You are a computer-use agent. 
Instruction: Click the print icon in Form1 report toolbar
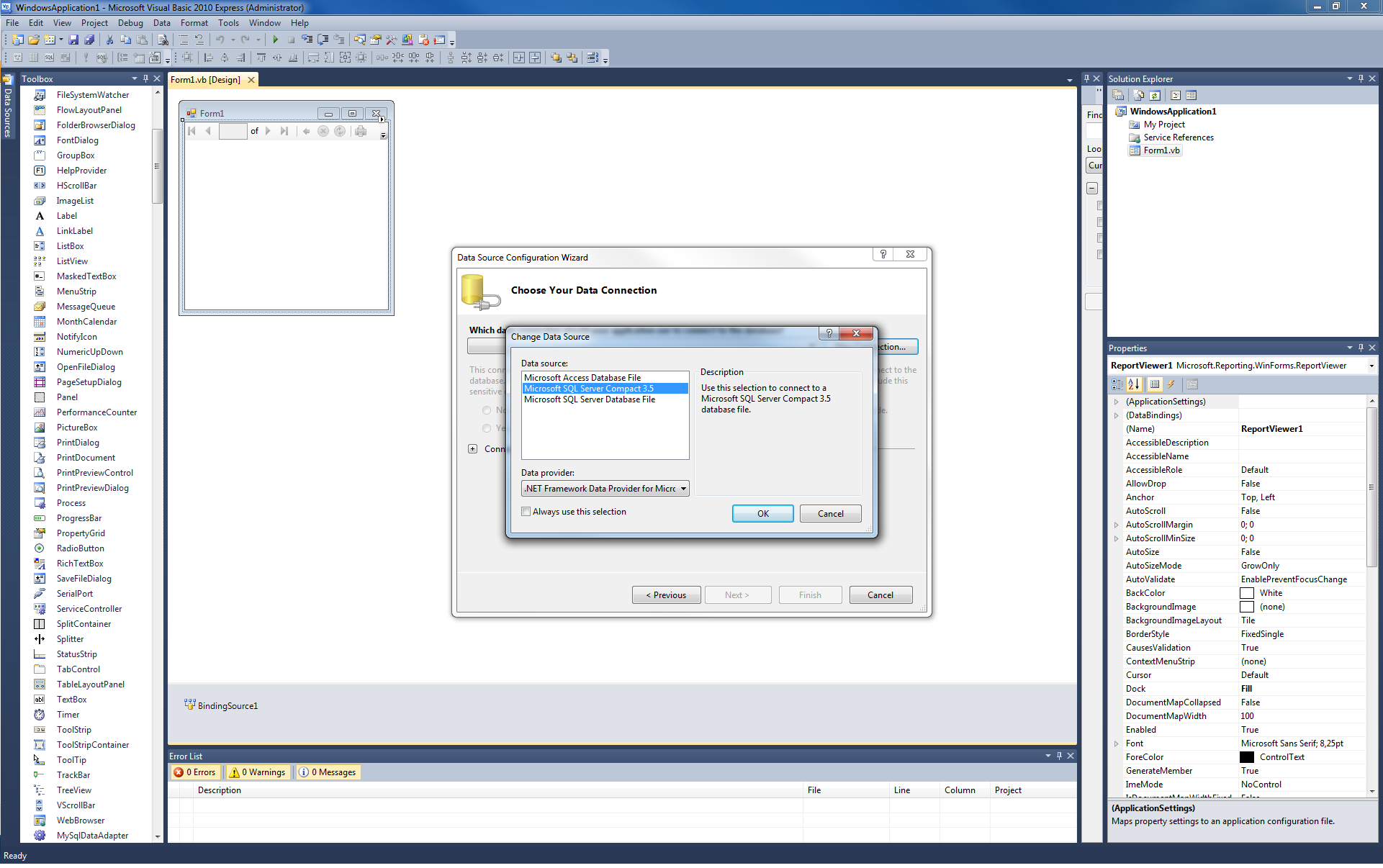click(x=361, y=131)
